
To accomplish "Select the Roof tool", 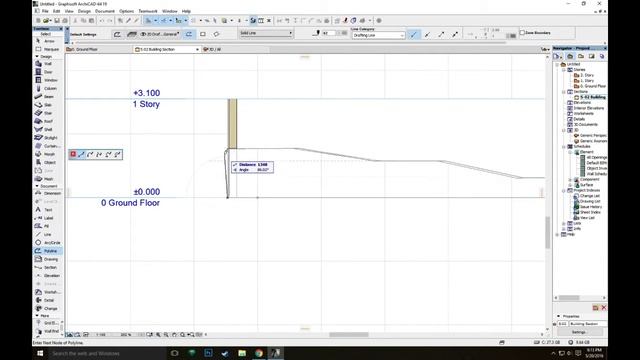I will click(x=48, y=121).
